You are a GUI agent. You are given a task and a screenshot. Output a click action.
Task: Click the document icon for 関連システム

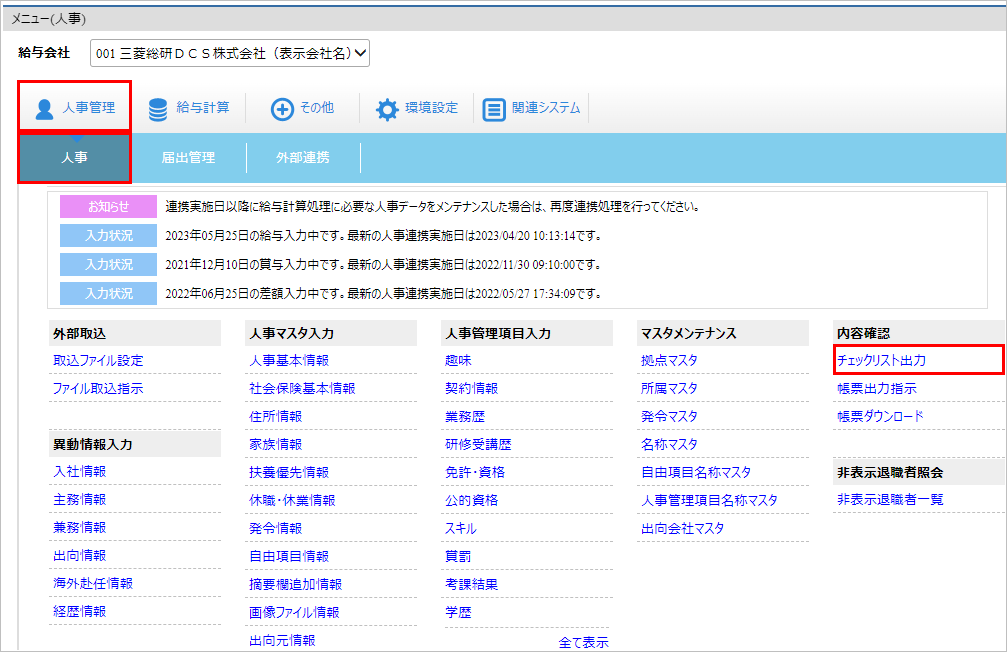tap(494, 109)
